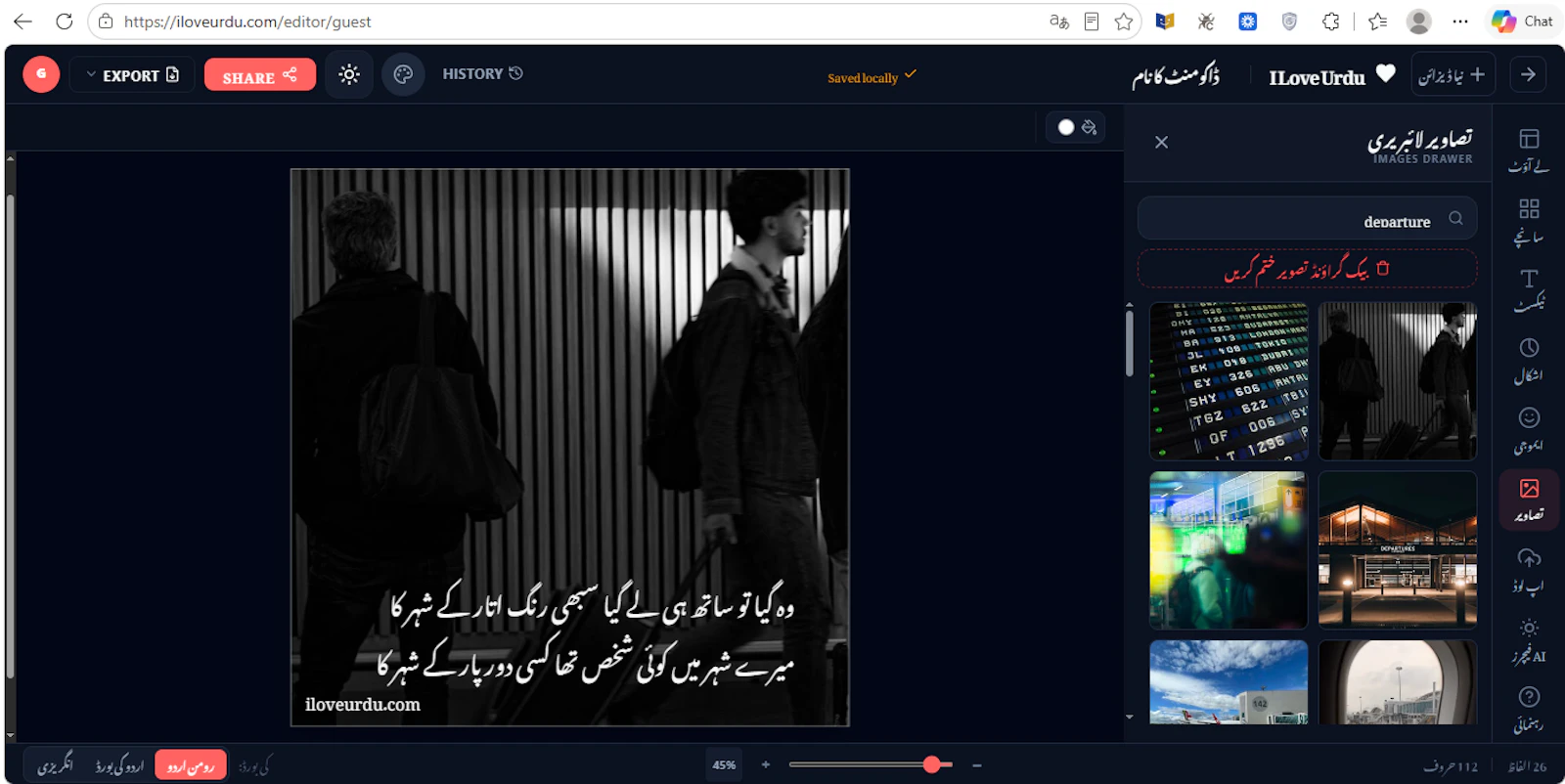Open the HISTORY panel

(x=482, y=73)
